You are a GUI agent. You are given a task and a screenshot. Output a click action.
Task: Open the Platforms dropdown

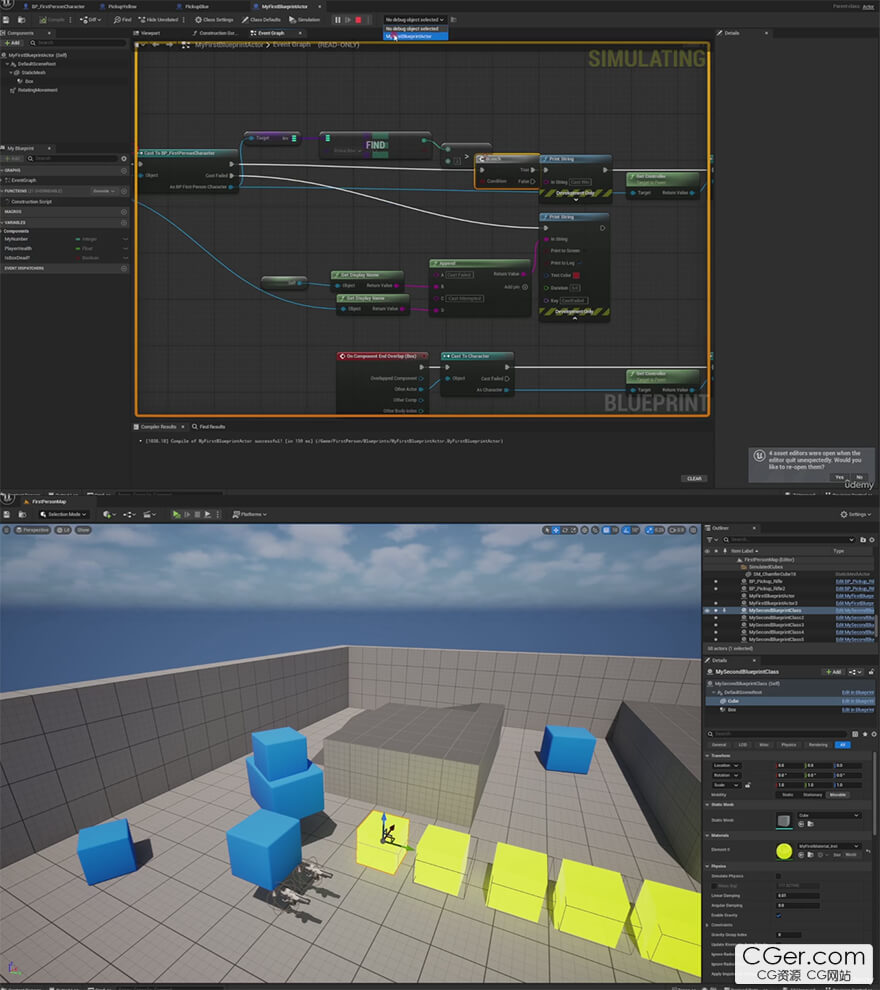(249, 515)
